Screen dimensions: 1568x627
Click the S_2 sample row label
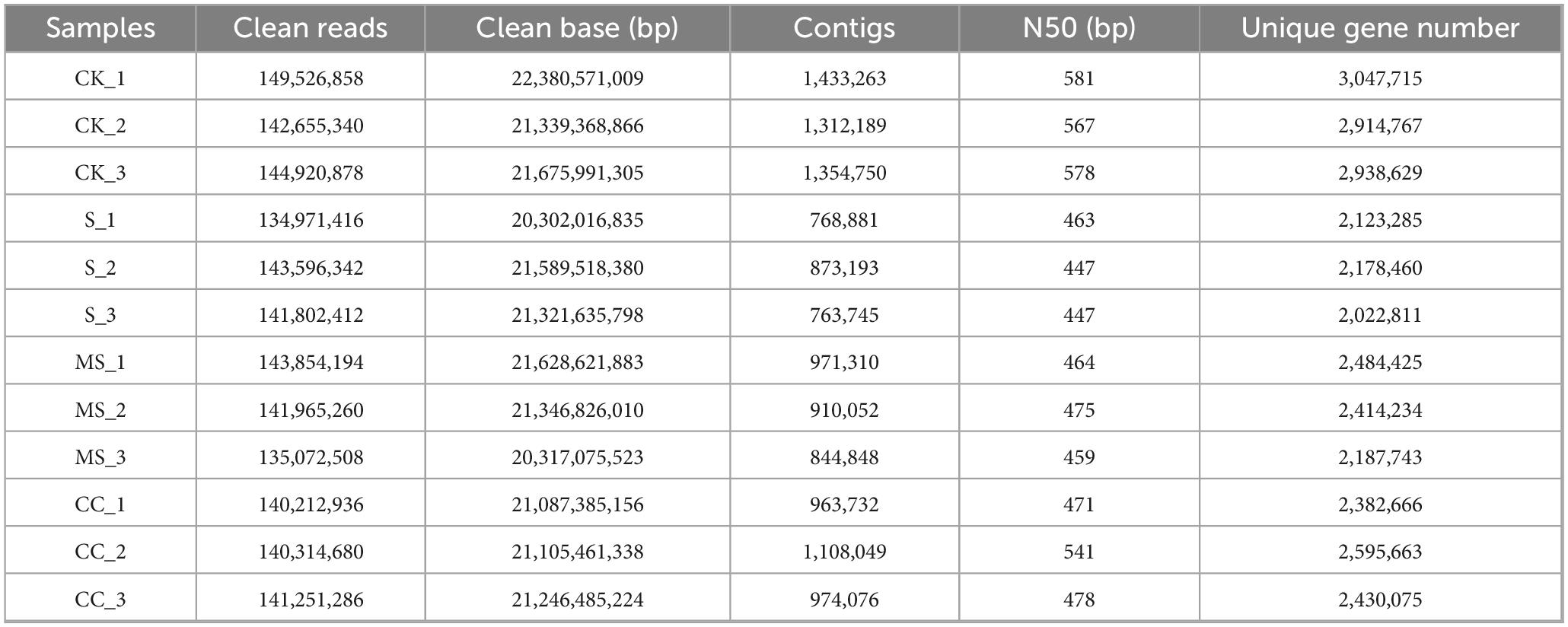(100, 268)
